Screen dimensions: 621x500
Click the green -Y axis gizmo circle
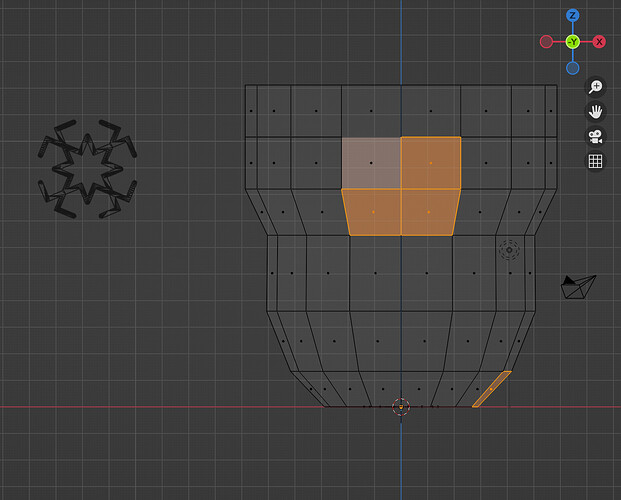573,42
